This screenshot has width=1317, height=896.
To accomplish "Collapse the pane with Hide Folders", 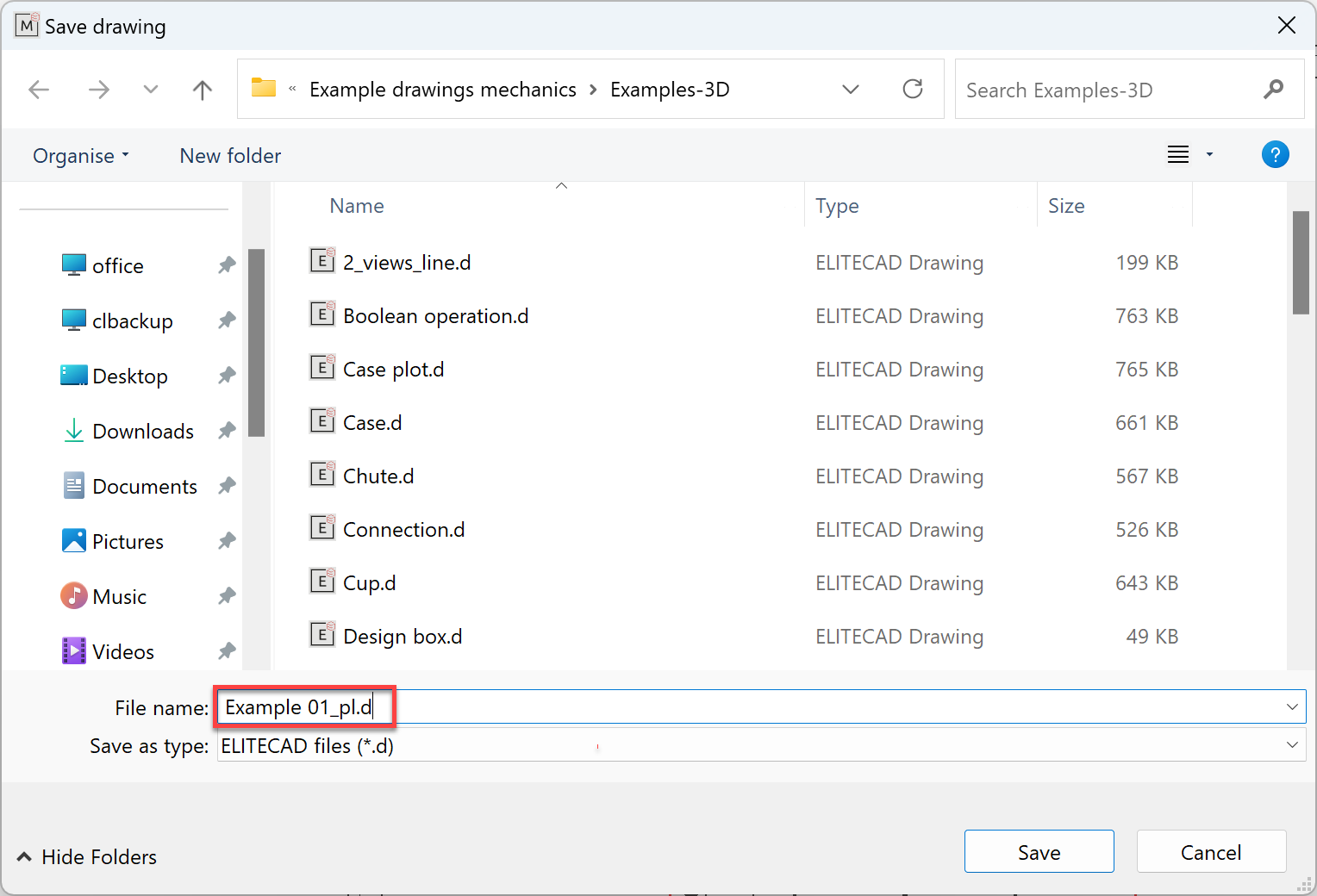I will click(87, 857).
